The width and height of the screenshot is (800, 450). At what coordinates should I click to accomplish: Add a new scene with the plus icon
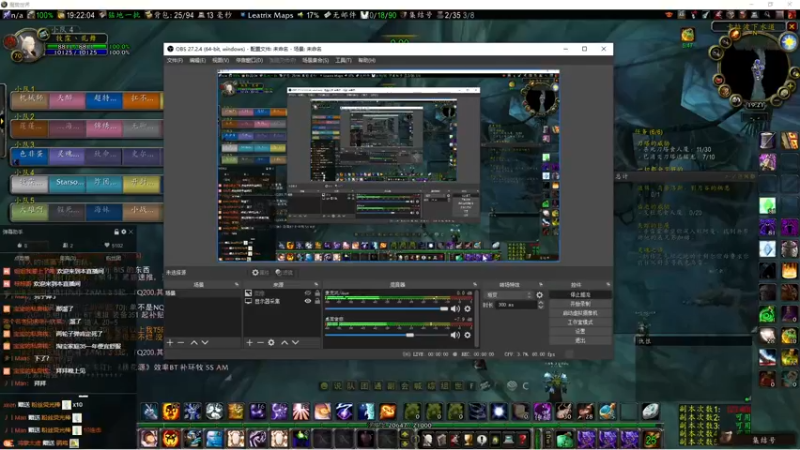point(170,342)
